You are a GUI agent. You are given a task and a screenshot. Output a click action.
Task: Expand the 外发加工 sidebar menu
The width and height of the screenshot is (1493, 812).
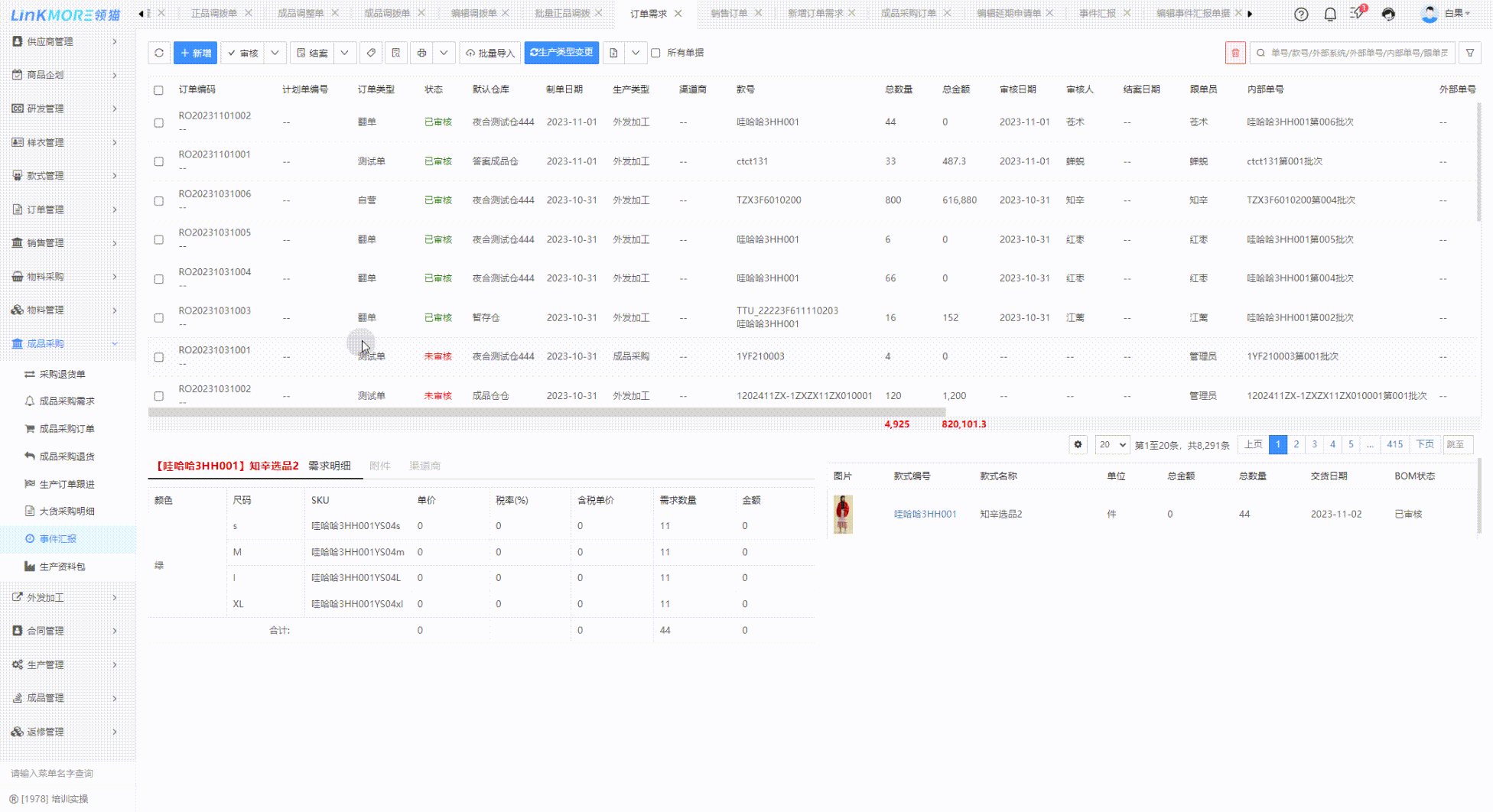66,597
